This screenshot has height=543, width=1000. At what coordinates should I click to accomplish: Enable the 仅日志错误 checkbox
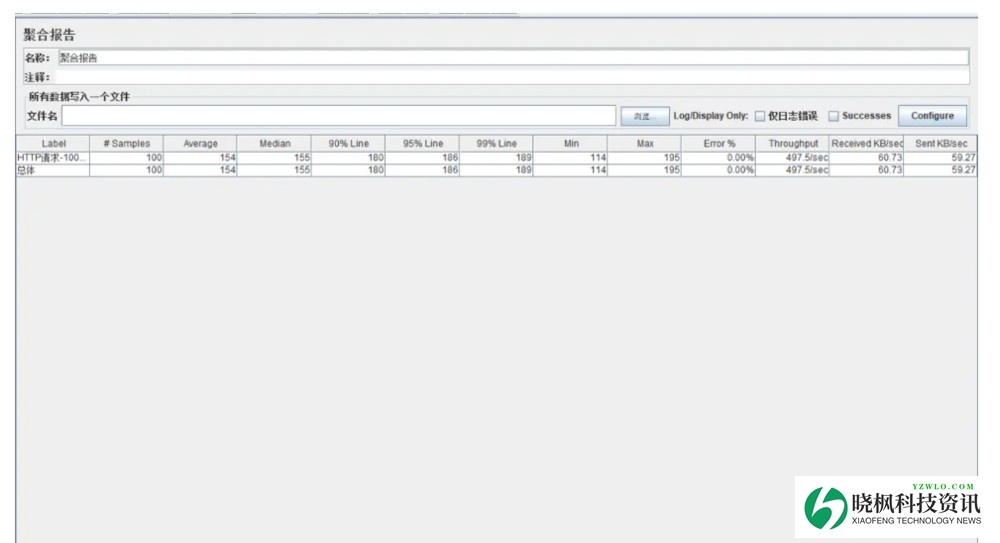click(760, 116)
